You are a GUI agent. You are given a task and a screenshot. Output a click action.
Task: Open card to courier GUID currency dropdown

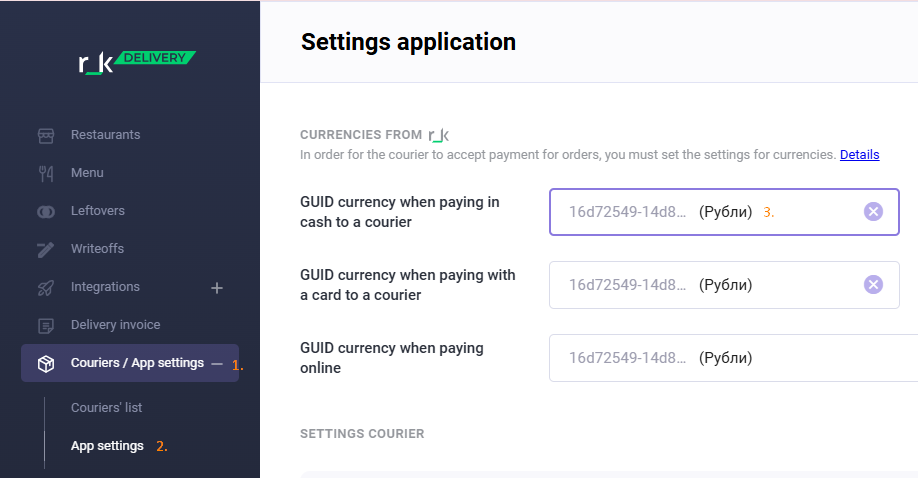724,285
